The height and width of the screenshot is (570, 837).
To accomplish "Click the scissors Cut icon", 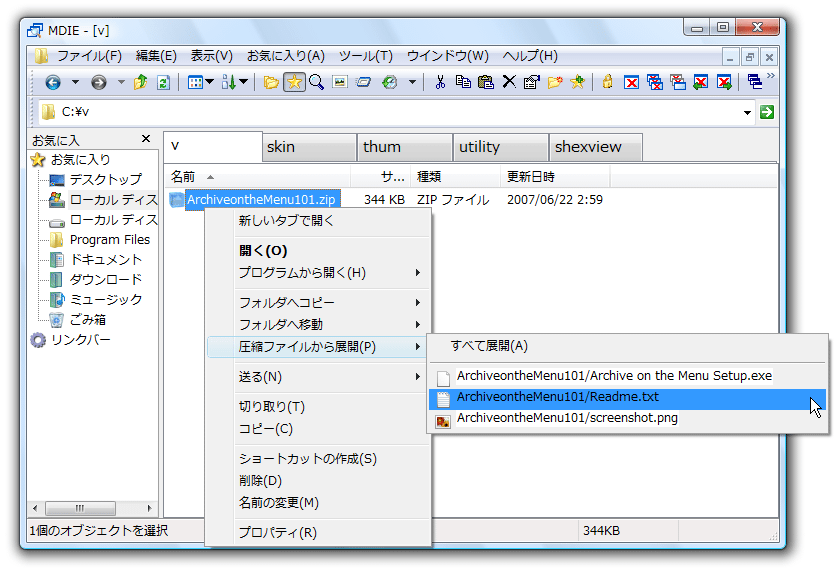I will click(439, 82).
